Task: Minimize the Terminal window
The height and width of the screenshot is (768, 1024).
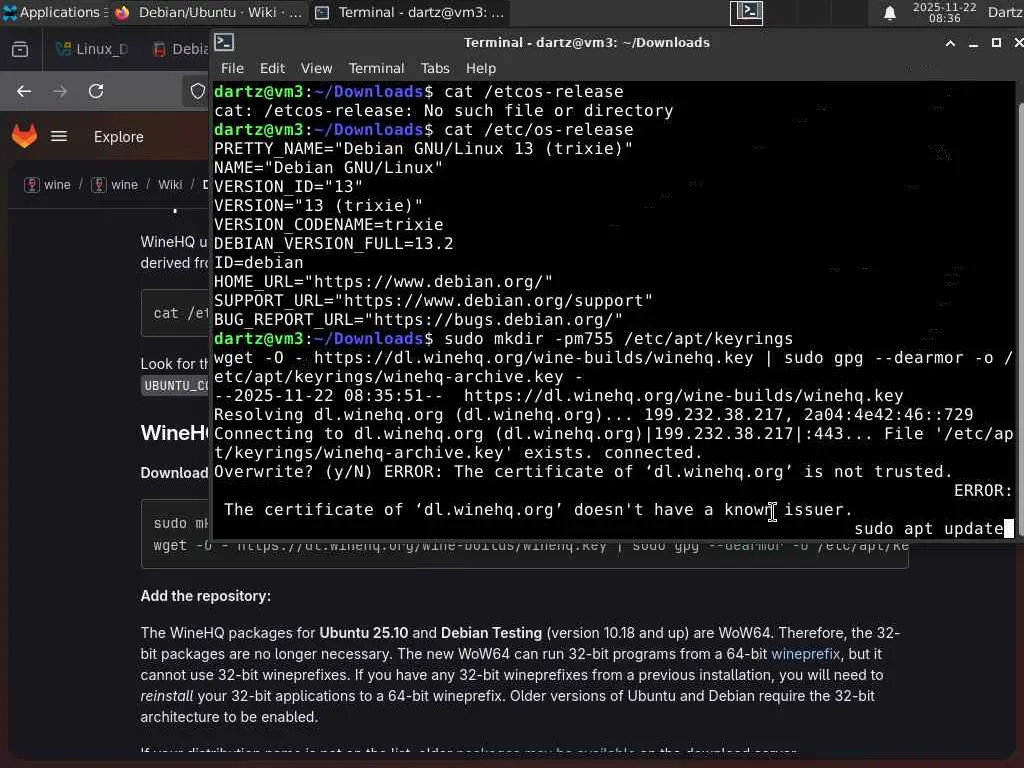Action: [973, 43]
